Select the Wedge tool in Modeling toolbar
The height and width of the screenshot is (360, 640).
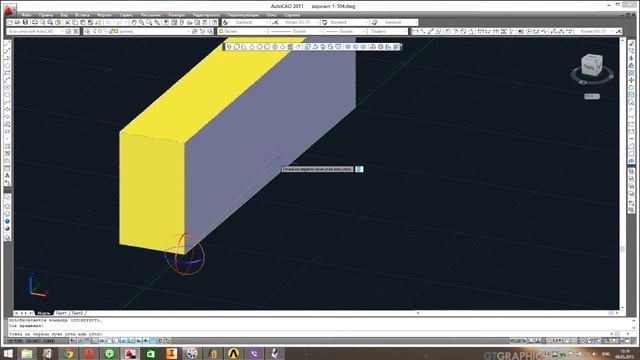[244, 47]
